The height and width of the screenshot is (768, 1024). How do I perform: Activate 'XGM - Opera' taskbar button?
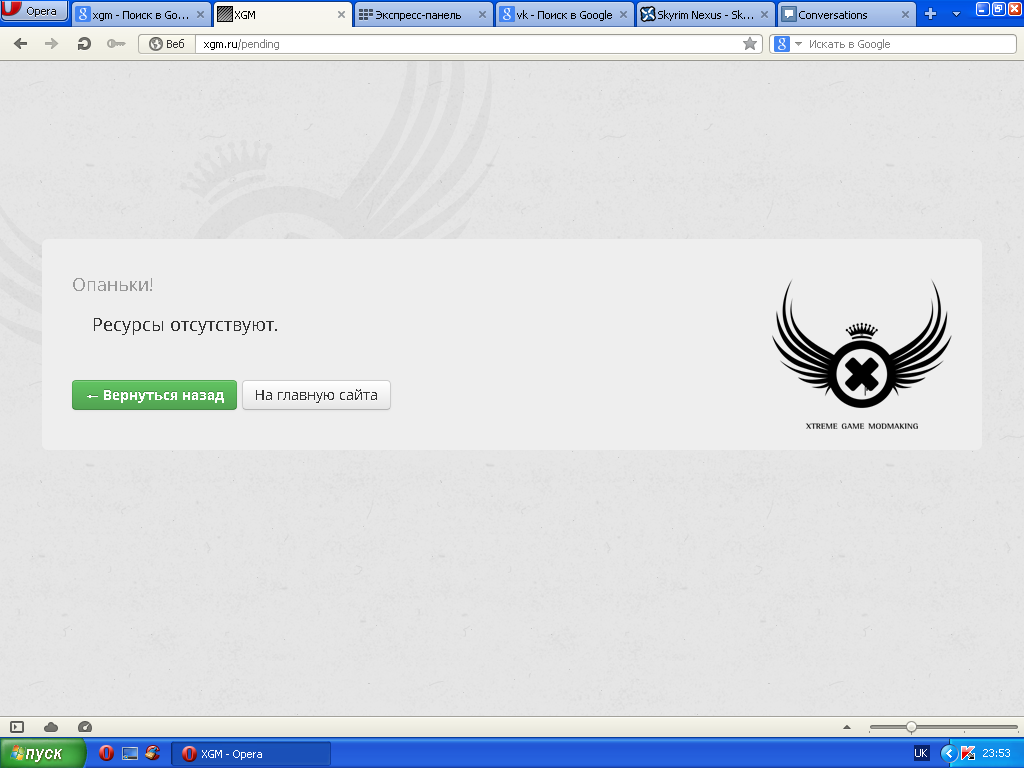coord(251,754)
